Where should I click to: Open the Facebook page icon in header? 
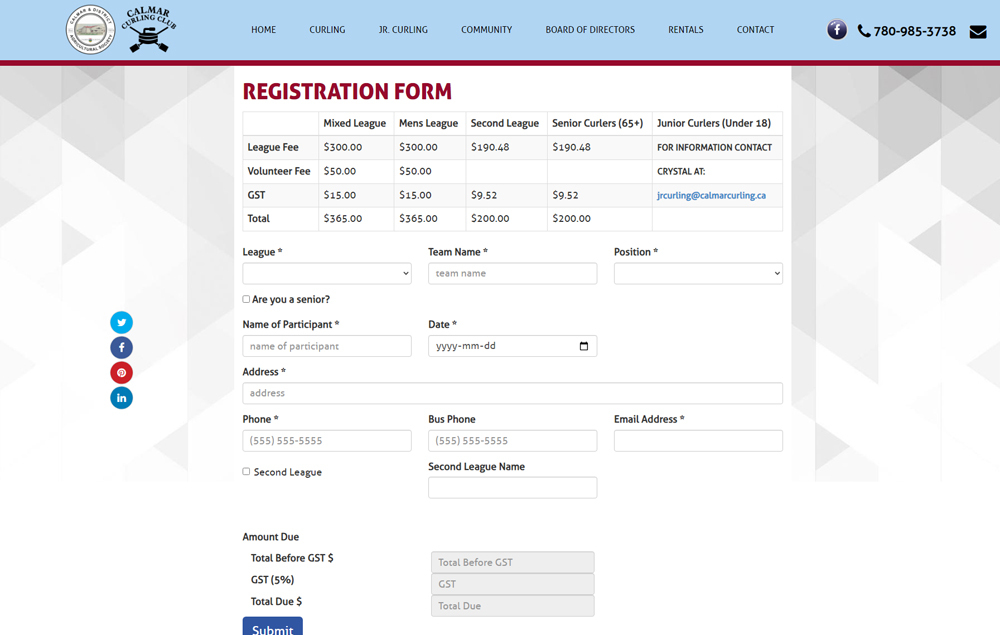tap(837, 30)
